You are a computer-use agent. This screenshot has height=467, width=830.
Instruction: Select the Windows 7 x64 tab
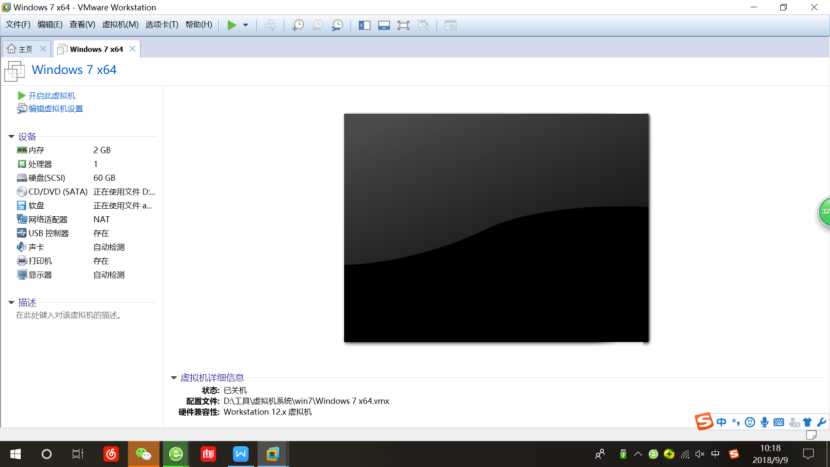96,49
